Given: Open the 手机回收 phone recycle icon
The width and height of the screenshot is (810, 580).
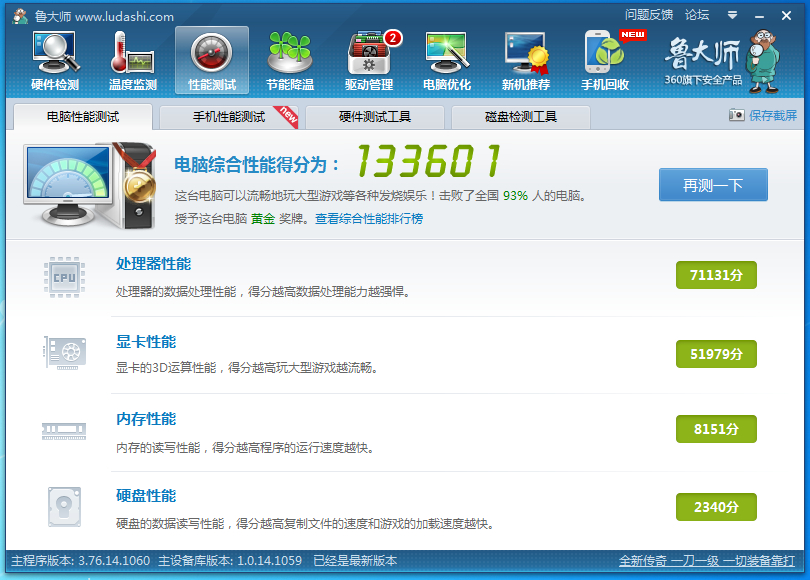Looking at the screenshot, I should tap(605, 52).
